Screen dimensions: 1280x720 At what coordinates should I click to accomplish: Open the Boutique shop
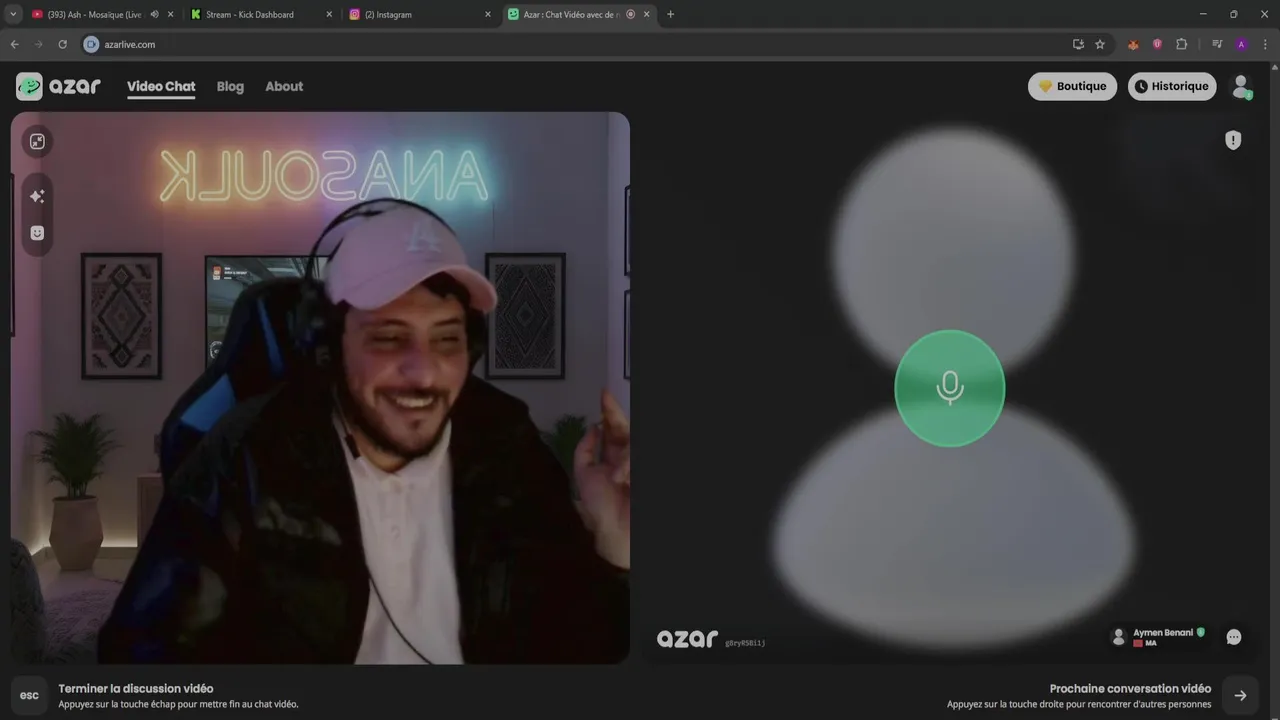point(1072,86)
